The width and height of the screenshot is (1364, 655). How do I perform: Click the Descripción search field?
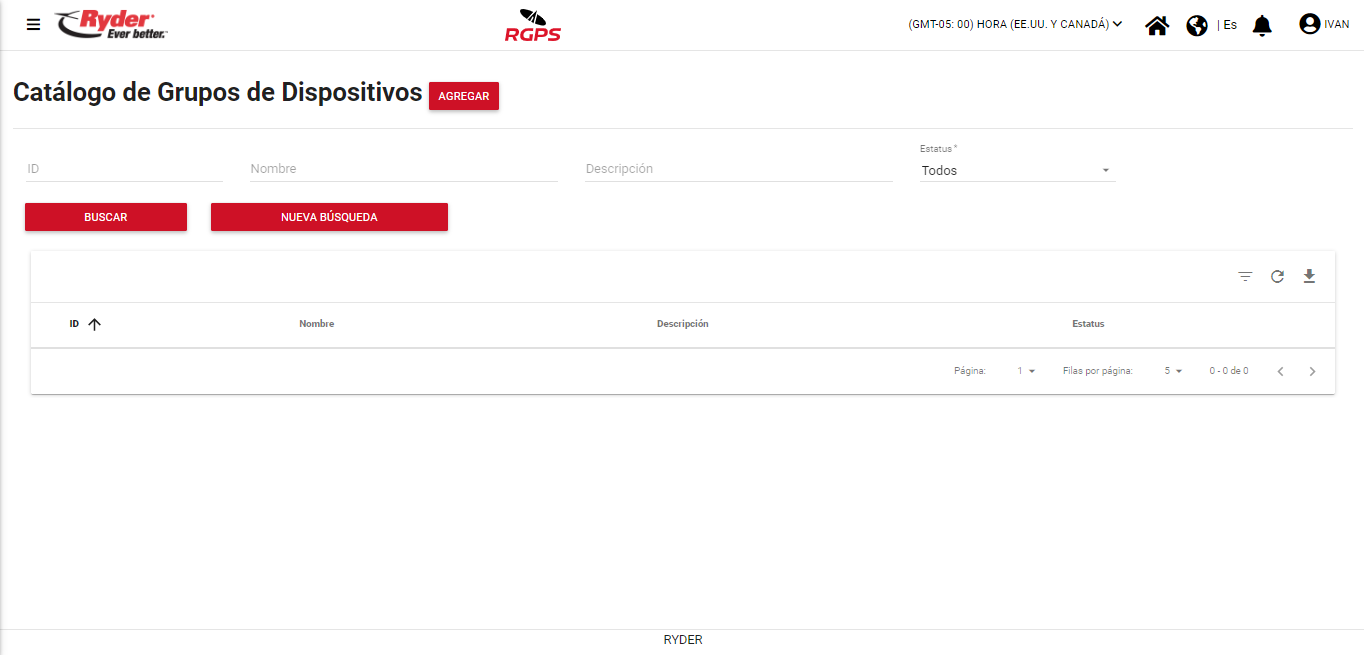pyautogui.click(x=738, y=169)
